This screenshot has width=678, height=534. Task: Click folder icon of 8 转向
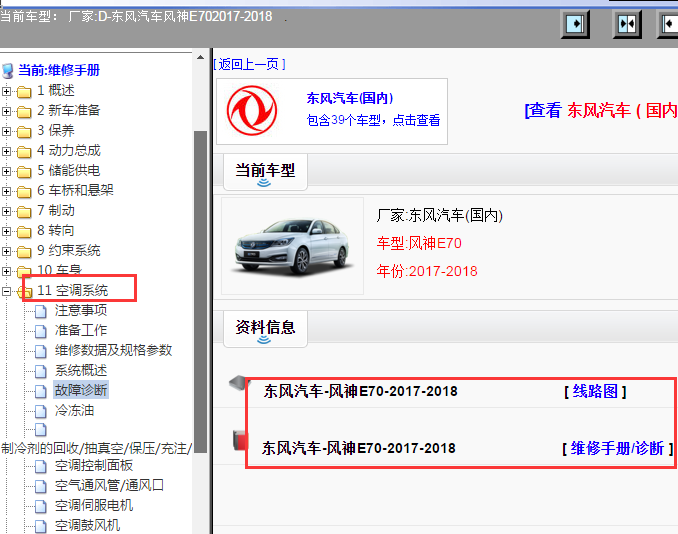coord(24,231)
